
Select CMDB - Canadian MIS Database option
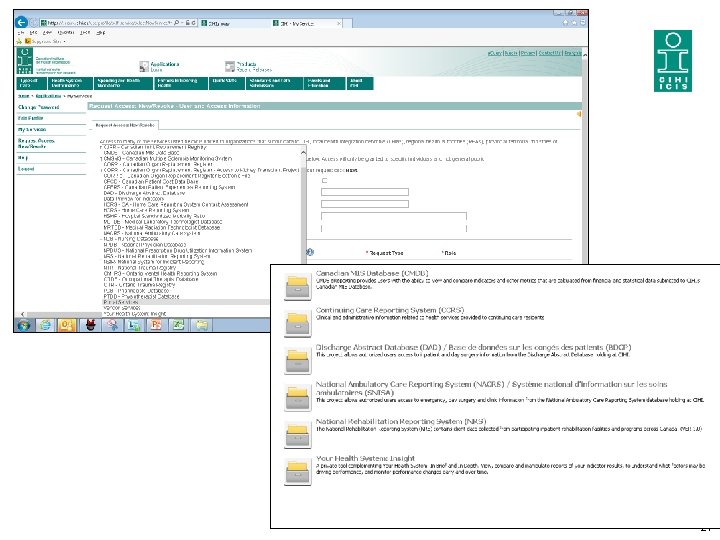point(141,152)
